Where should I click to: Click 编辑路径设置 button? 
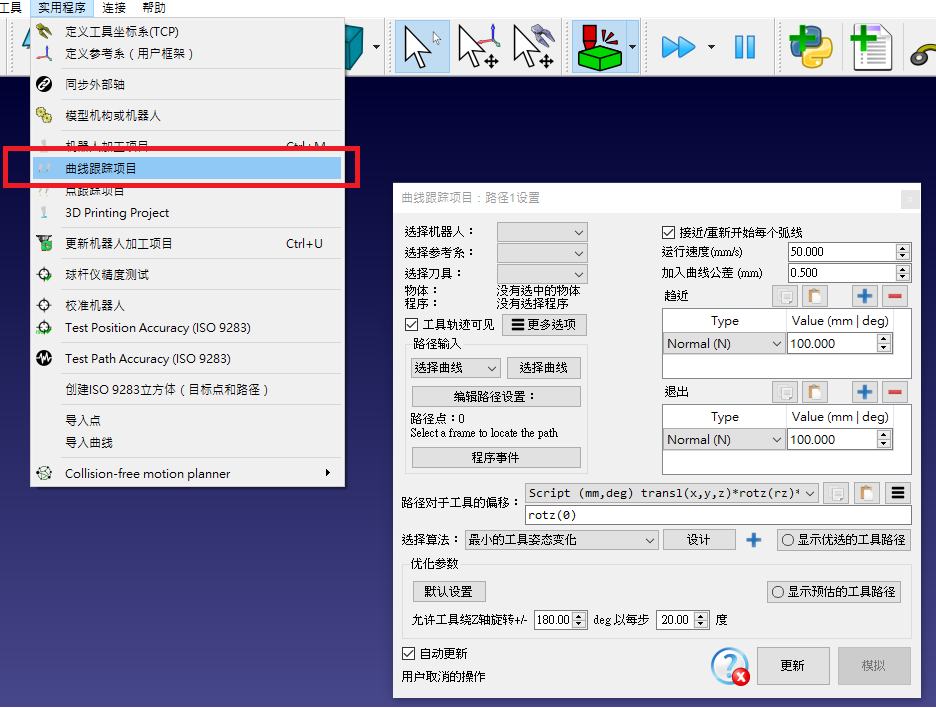click(x=496, y=396)
